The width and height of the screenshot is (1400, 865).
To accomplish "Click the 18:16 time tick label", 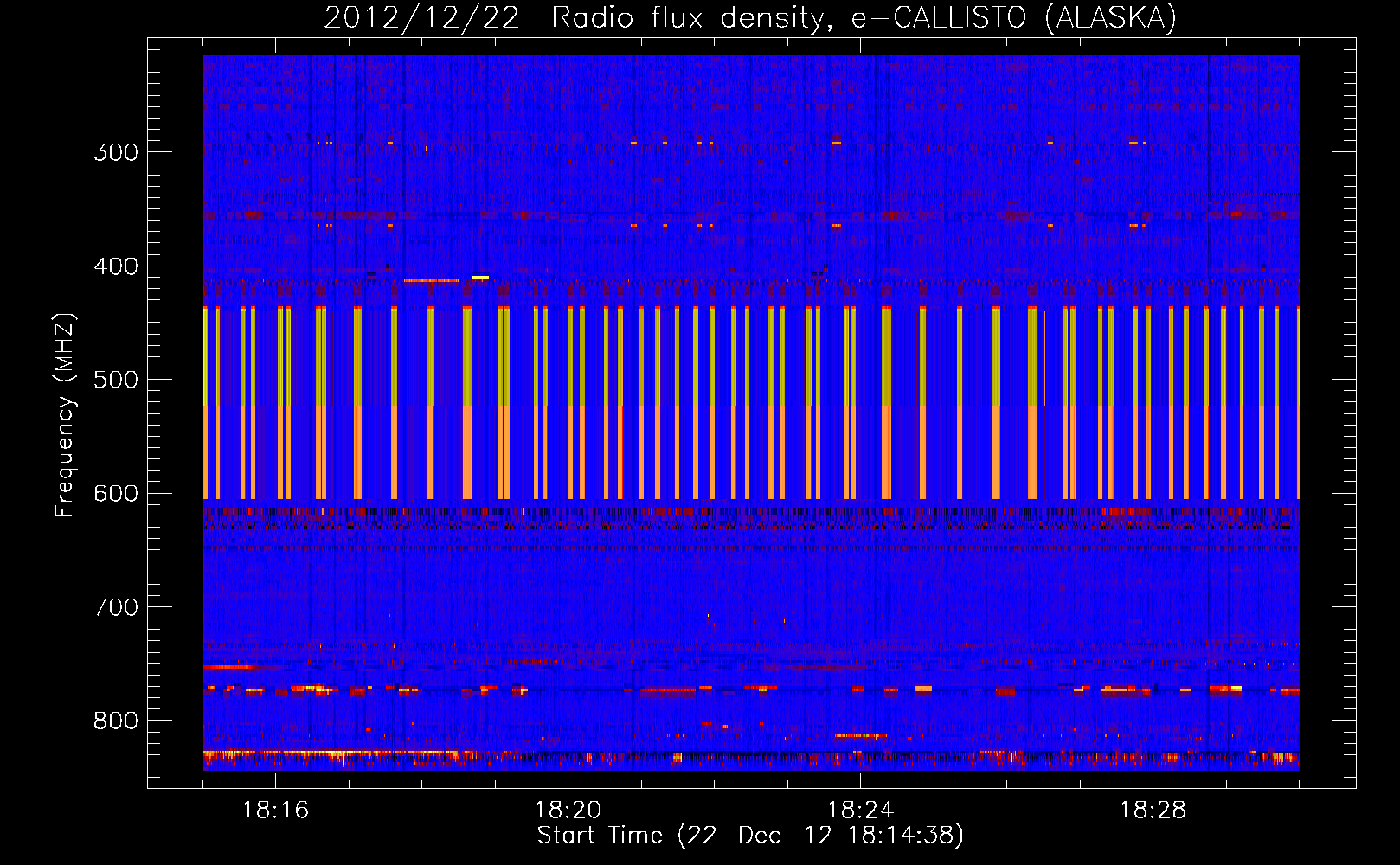I will [275, 811].
